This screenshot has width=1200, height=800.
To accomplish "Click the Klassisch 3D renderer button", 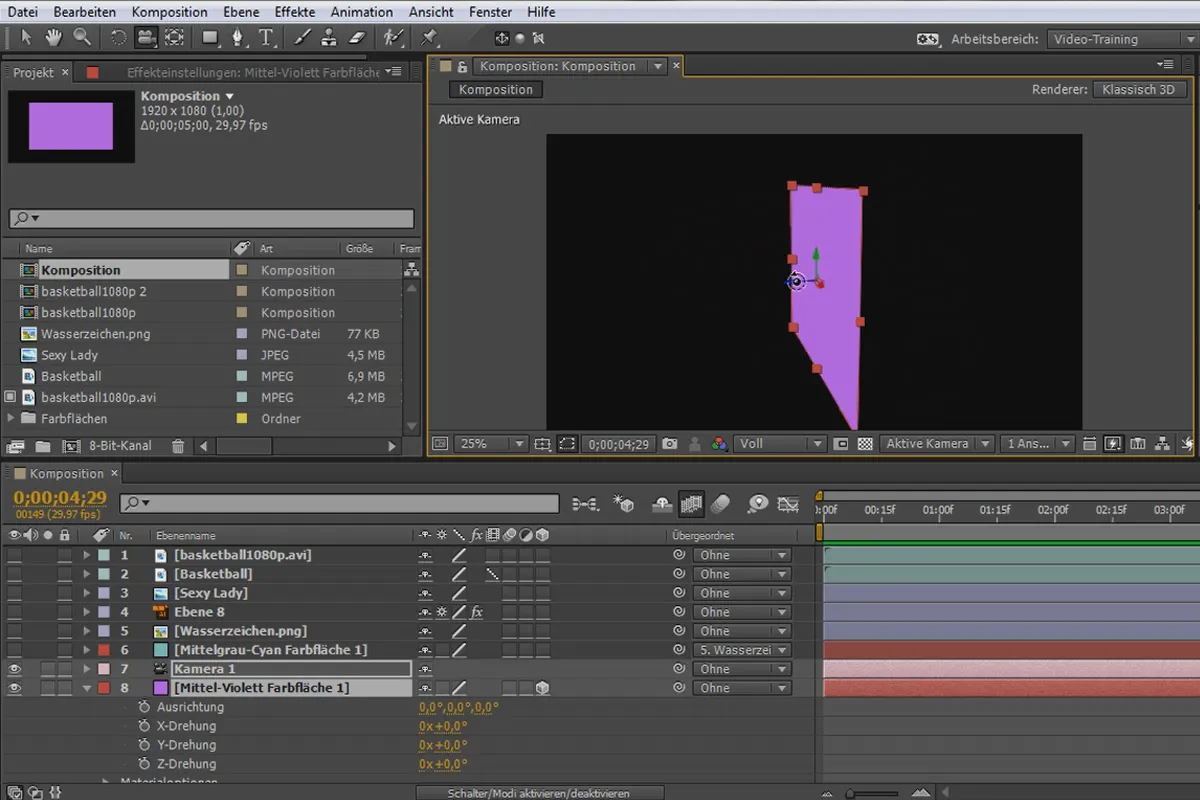I will coord(1138,89).
